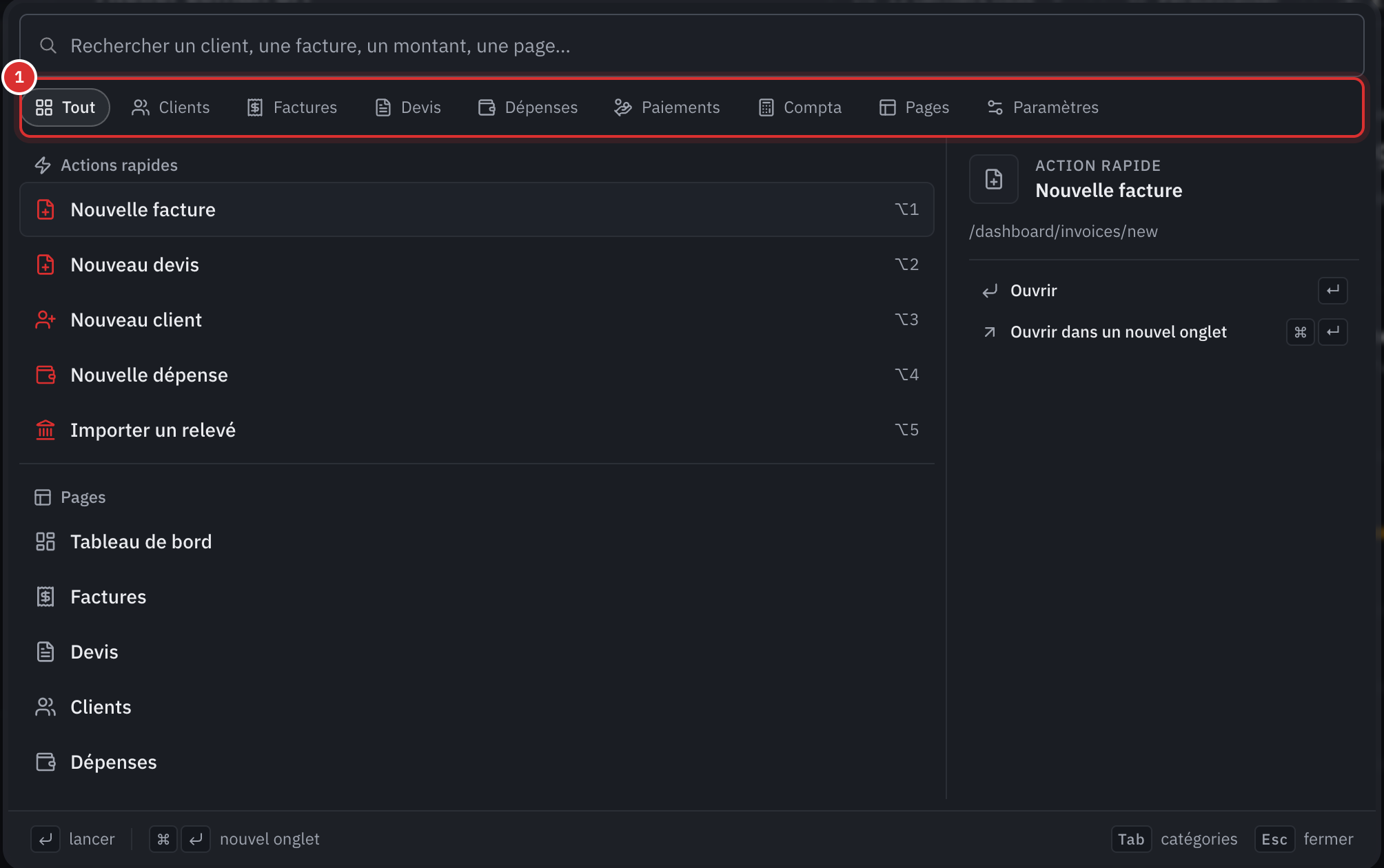Switch to the Devis tab
1384x868 pixels.
407,107
